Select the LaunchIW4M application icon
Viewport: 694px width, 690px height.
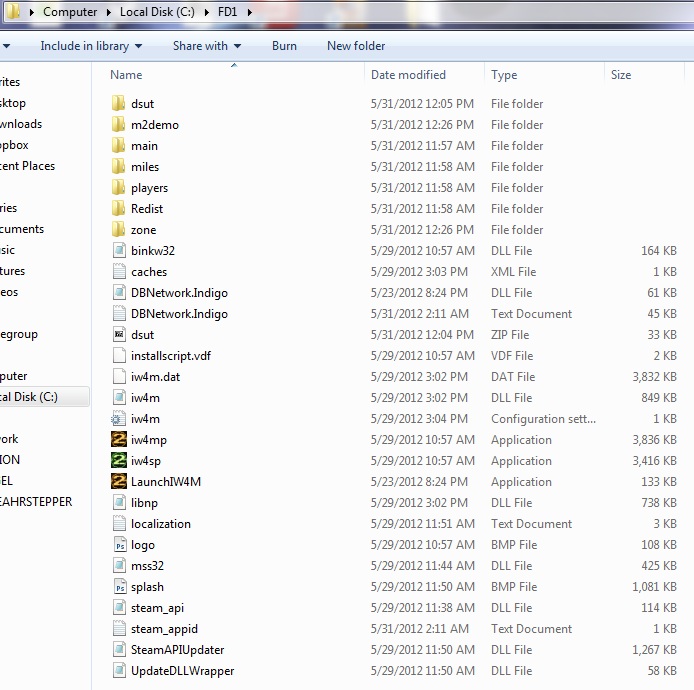119,482
